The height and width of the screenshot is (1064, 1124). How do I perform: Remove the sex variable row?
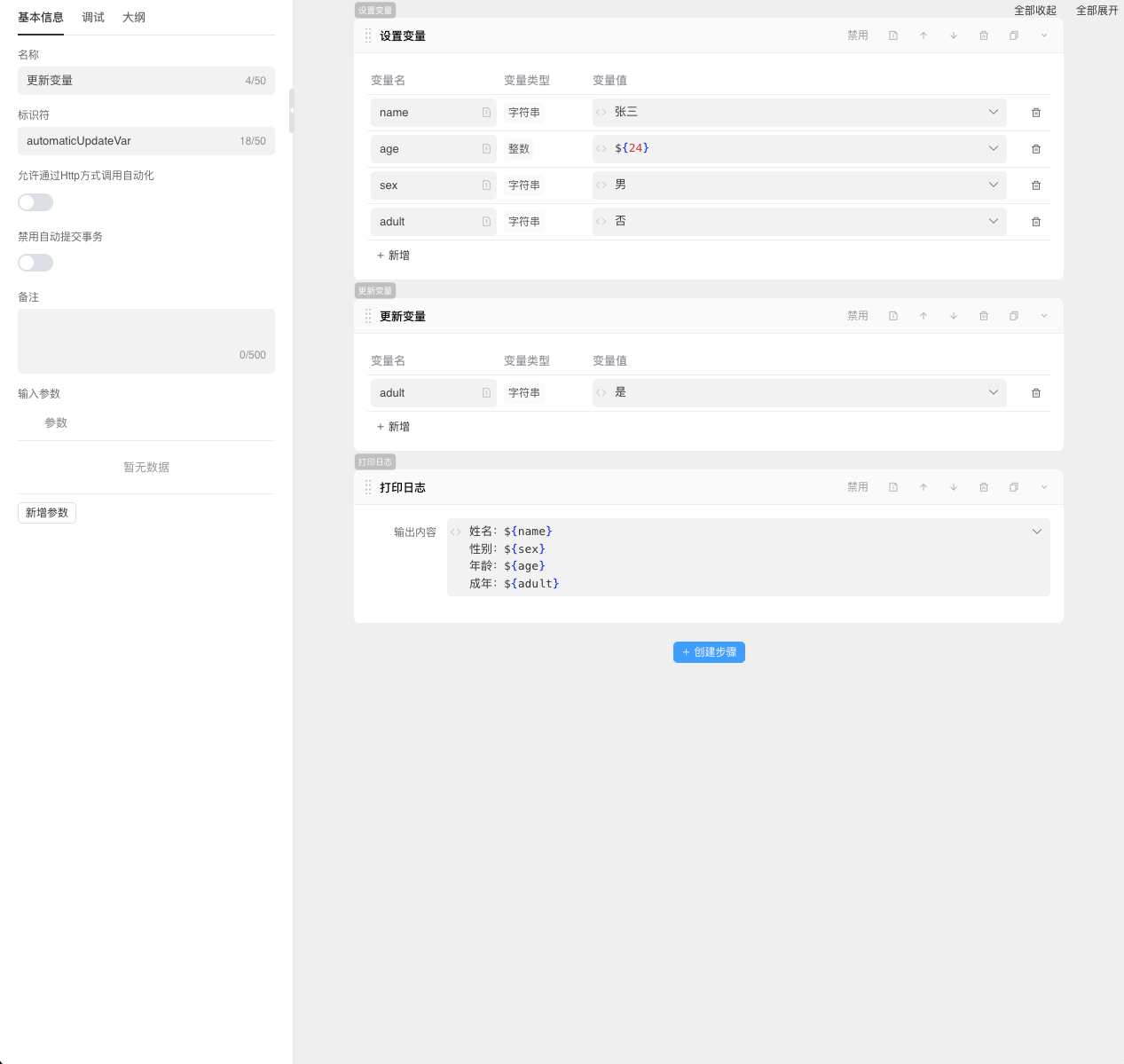click(x=1036, y=185)
